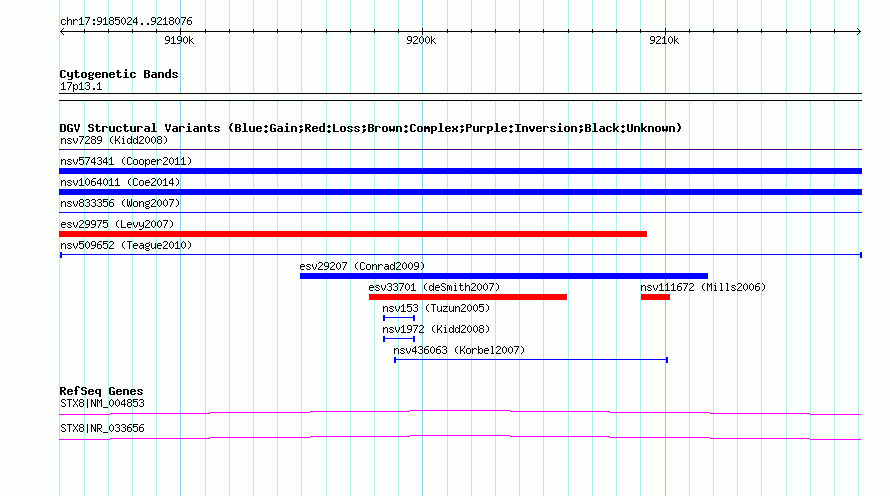
Task: Open the nsv1972 (Kidd2008) label
Action: tap(436, 329)
